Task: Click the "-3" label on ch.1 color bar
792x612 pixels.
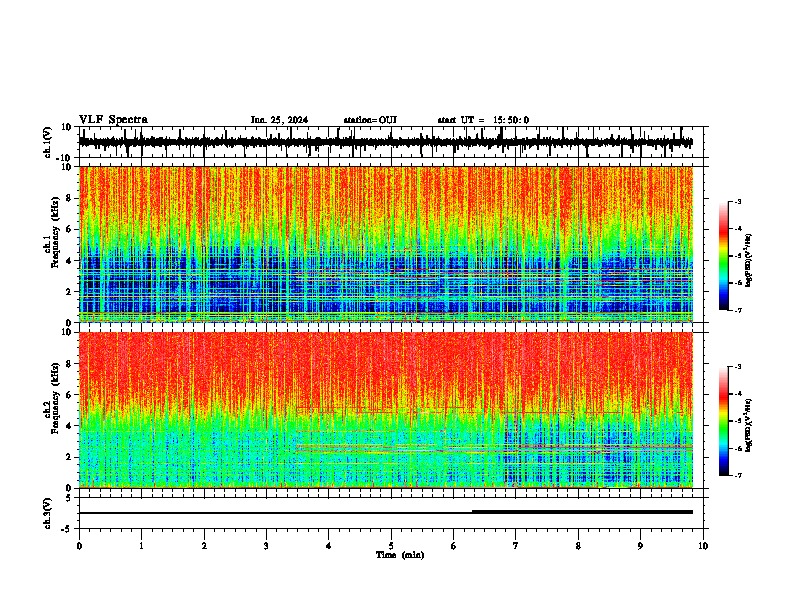Action: coord(739,201)
